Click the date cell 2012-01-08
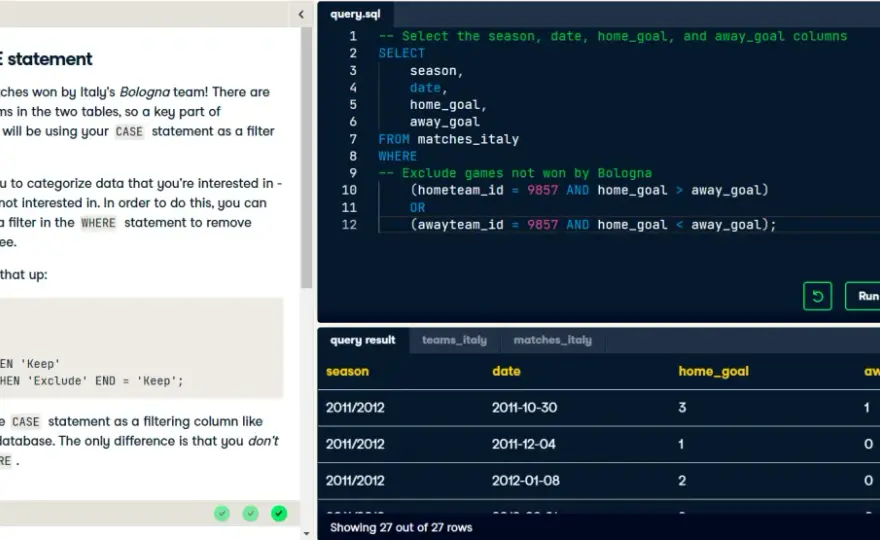The height and width of the screenshot is (540, 880). 525,480
